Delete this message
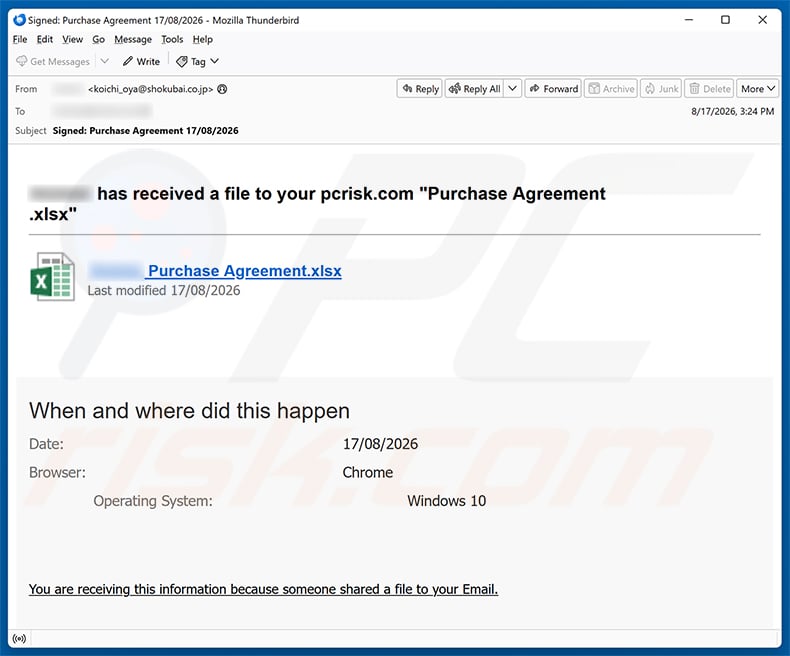 click(x=709, y=89)
